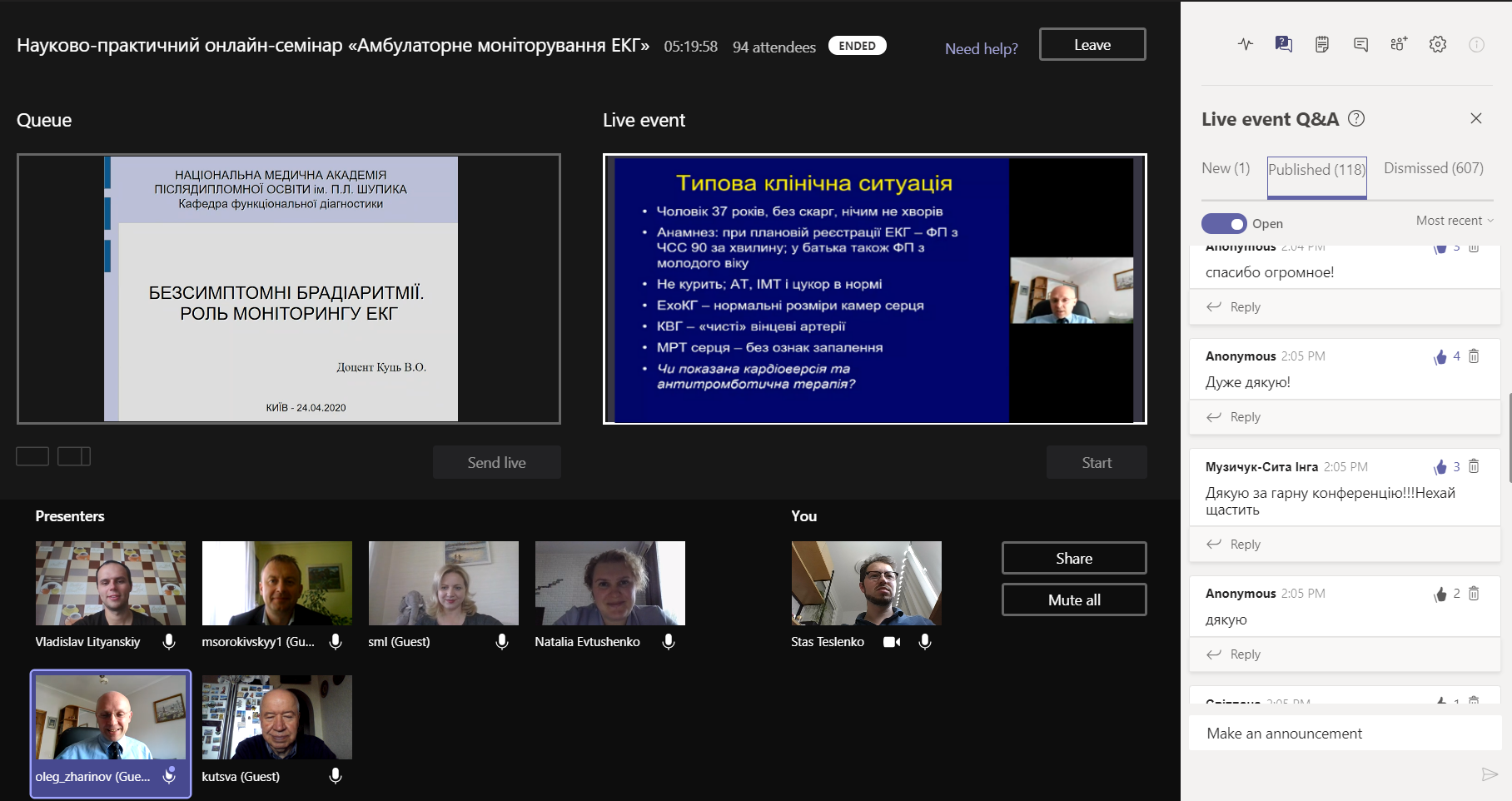Toggle Stas Teslenko's microphone
The width and height of the screenshot is (1512, 801).
(x=925, y=642)
